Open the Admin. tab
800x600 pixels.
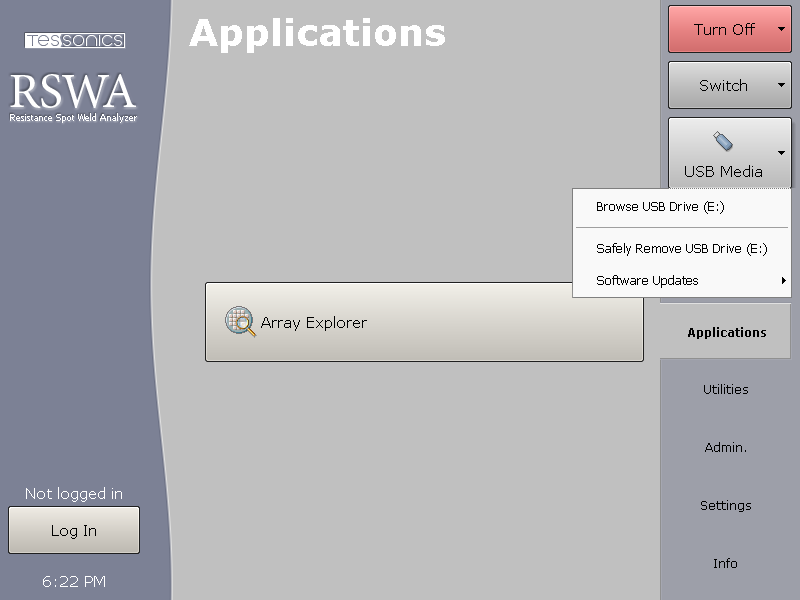725,447
